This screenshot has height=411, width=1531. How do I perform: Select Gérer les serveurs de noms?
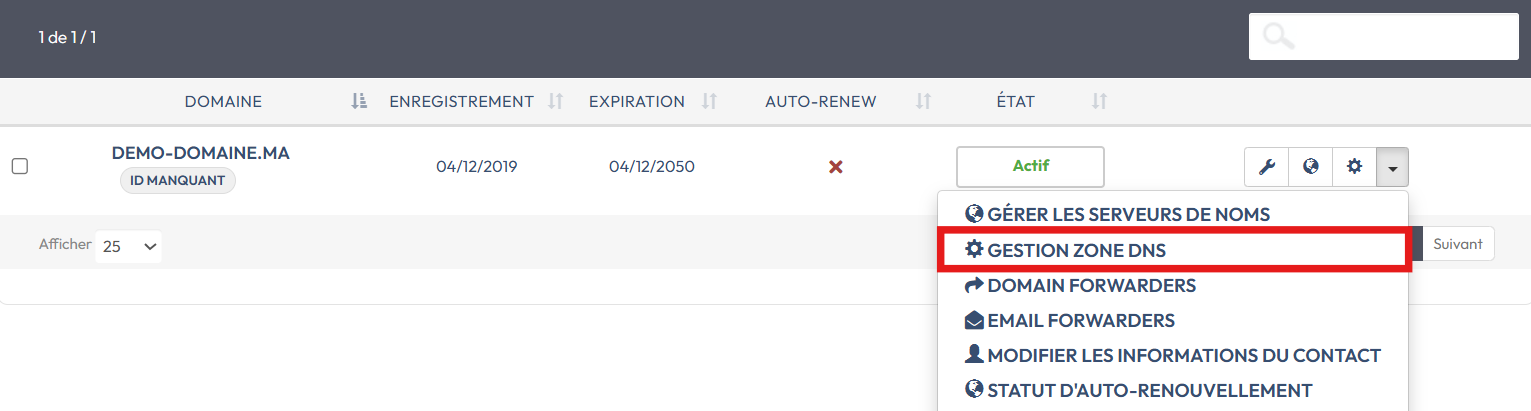[x=1117, y=214]
